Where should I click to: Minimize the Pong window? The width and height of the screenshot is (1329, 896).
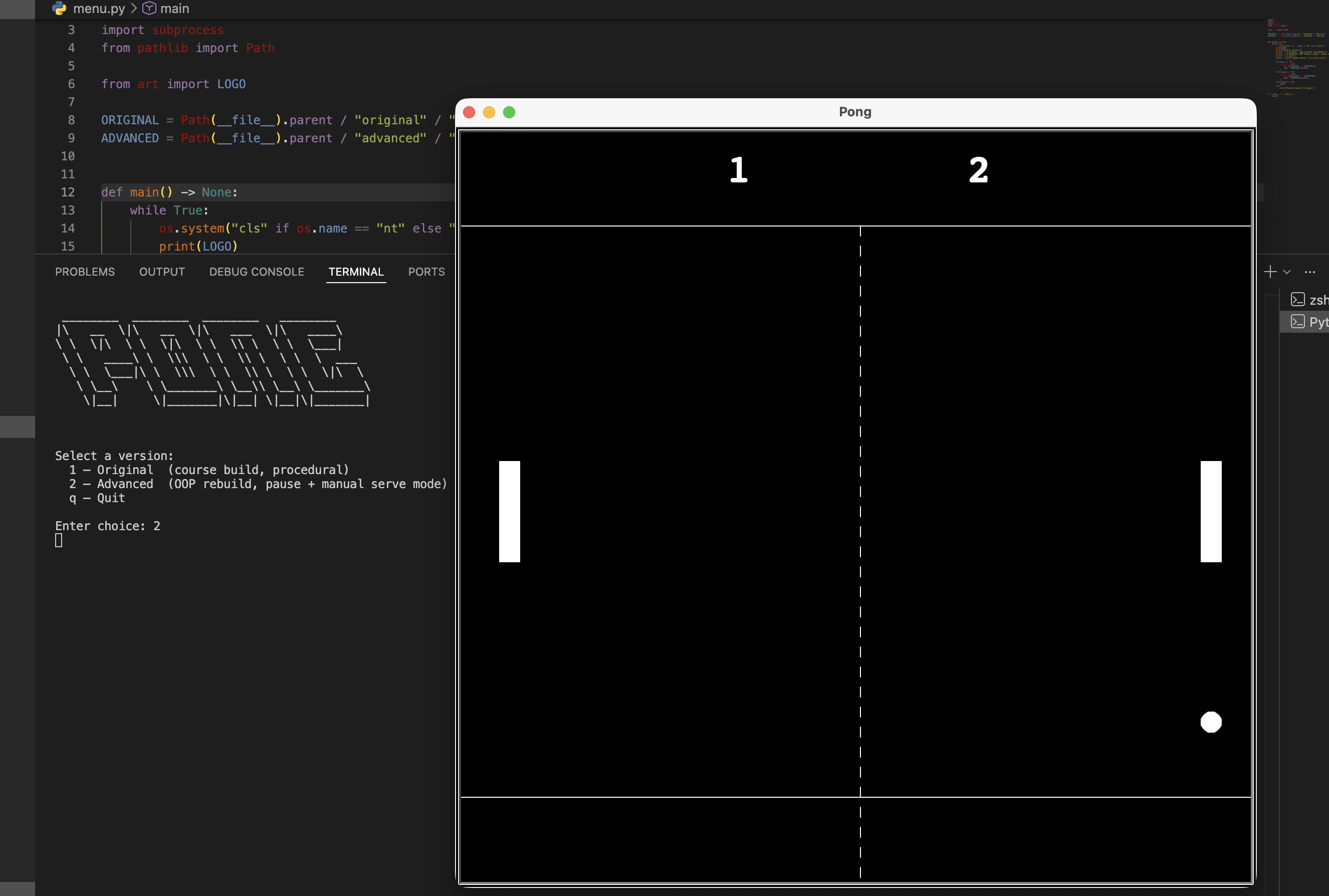coord(489,112)
